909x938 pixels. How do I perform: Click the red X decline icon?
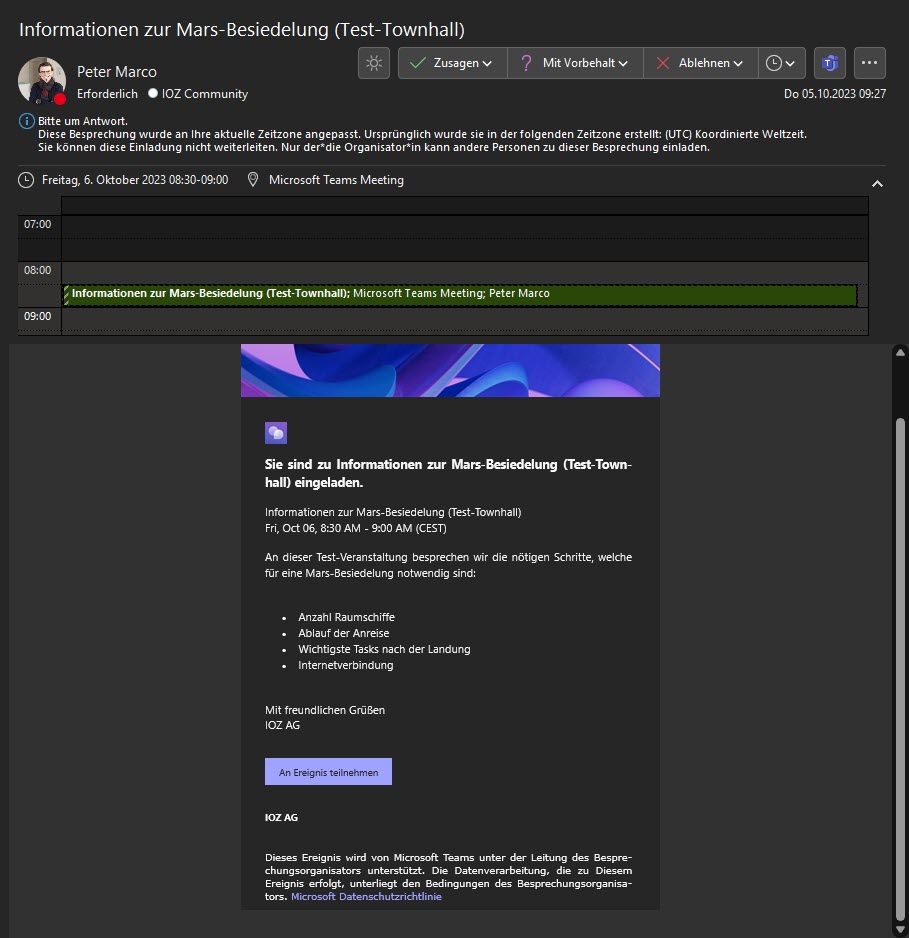[x=663, y=63]
